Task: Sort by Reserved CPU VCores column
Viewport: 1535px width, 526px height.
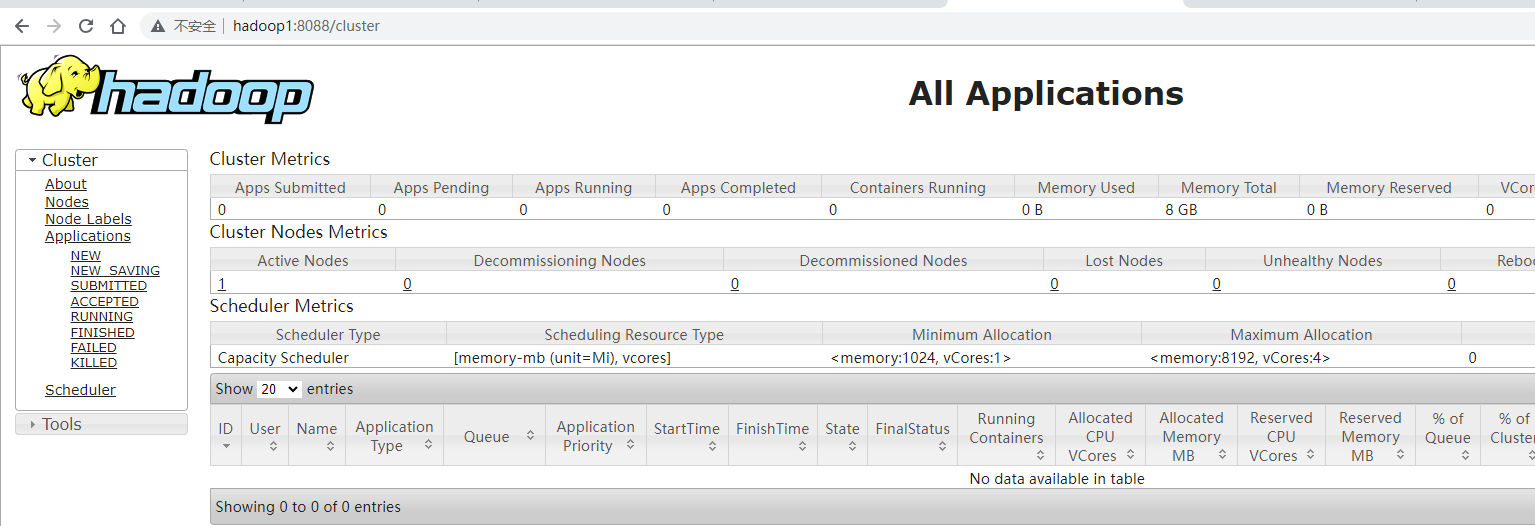Action: (1281, 436)
